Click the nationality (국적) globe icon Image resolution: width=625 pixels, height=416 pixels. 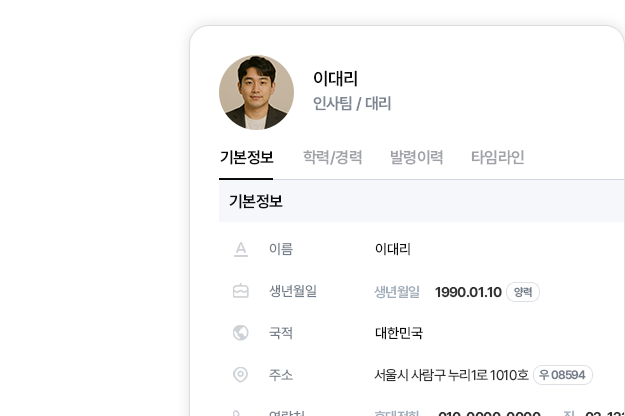click(x=240, y=333)
